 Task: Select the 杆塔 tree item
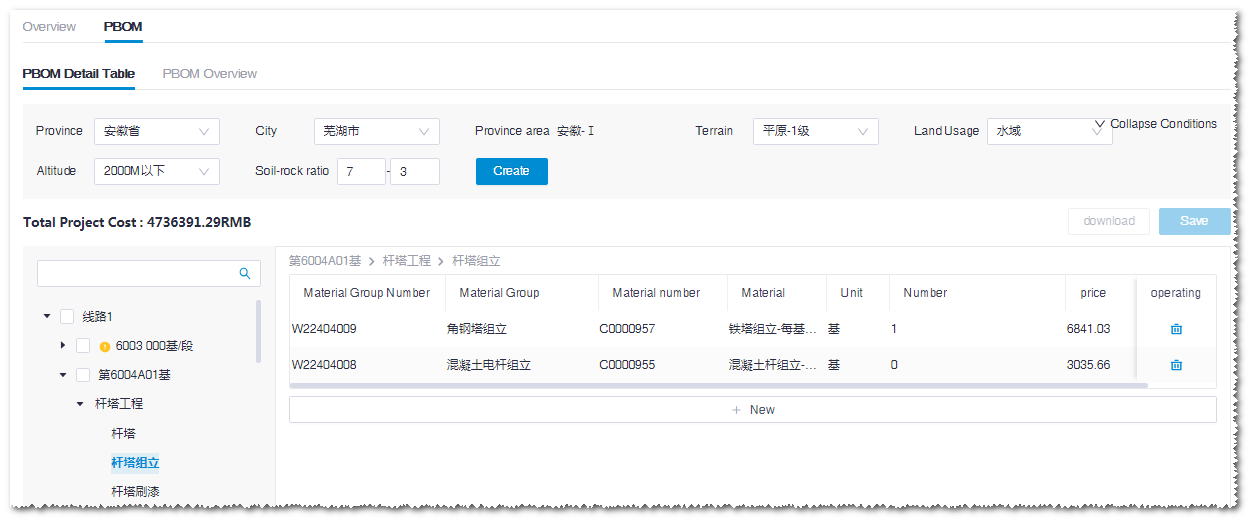coord(123,434)
